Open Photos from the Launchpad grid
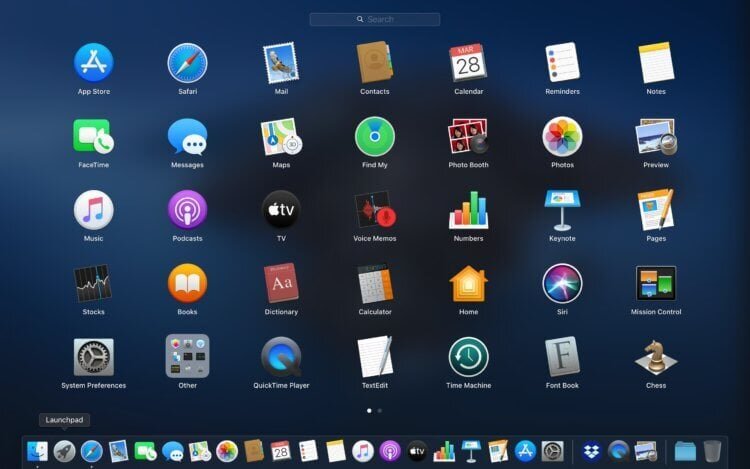The image size is (750, 469). 562,137
